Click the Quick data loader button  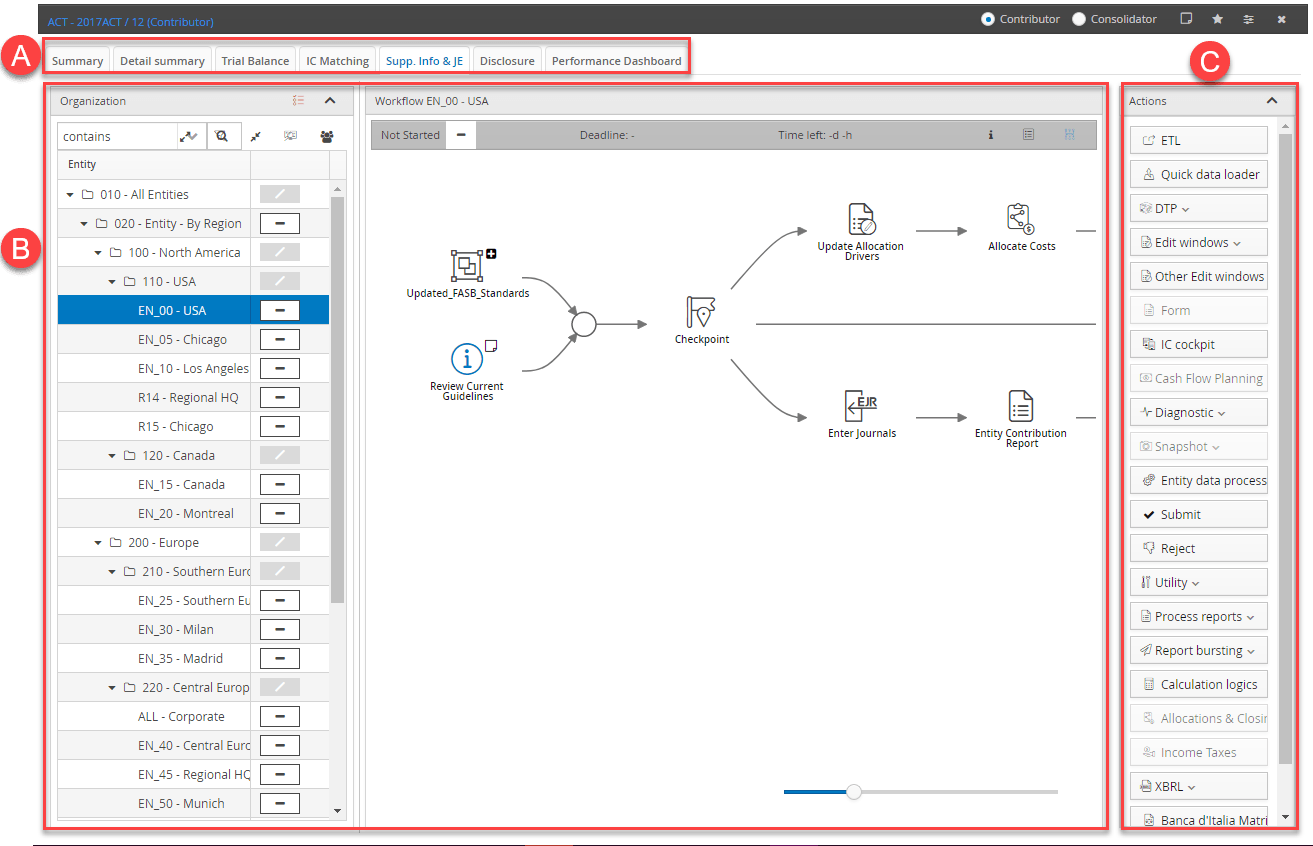point(1199,174)
